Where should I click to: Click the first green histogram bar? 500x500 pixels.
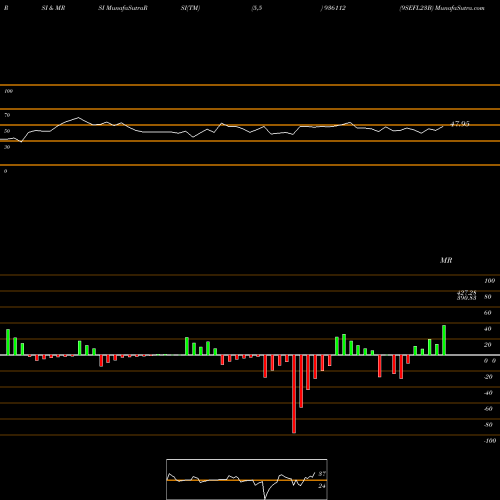tap(8, 342)
